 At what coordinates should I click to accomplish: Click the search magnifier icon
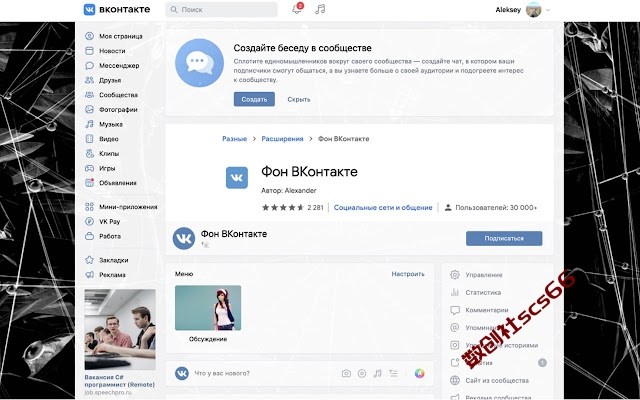click(x=174, y=9)
